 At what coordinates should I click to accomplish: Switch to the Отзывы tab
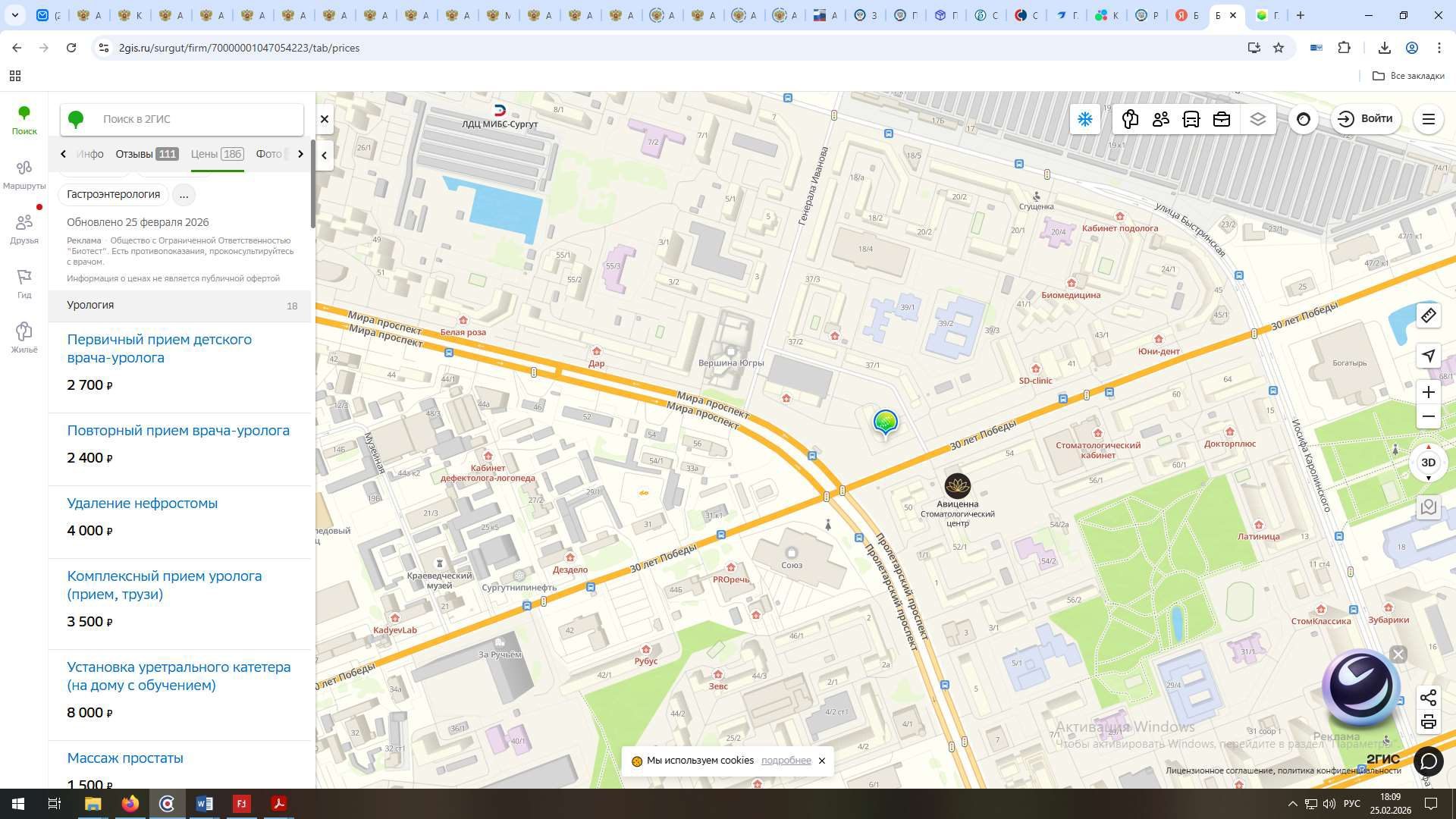pos(147,154)
